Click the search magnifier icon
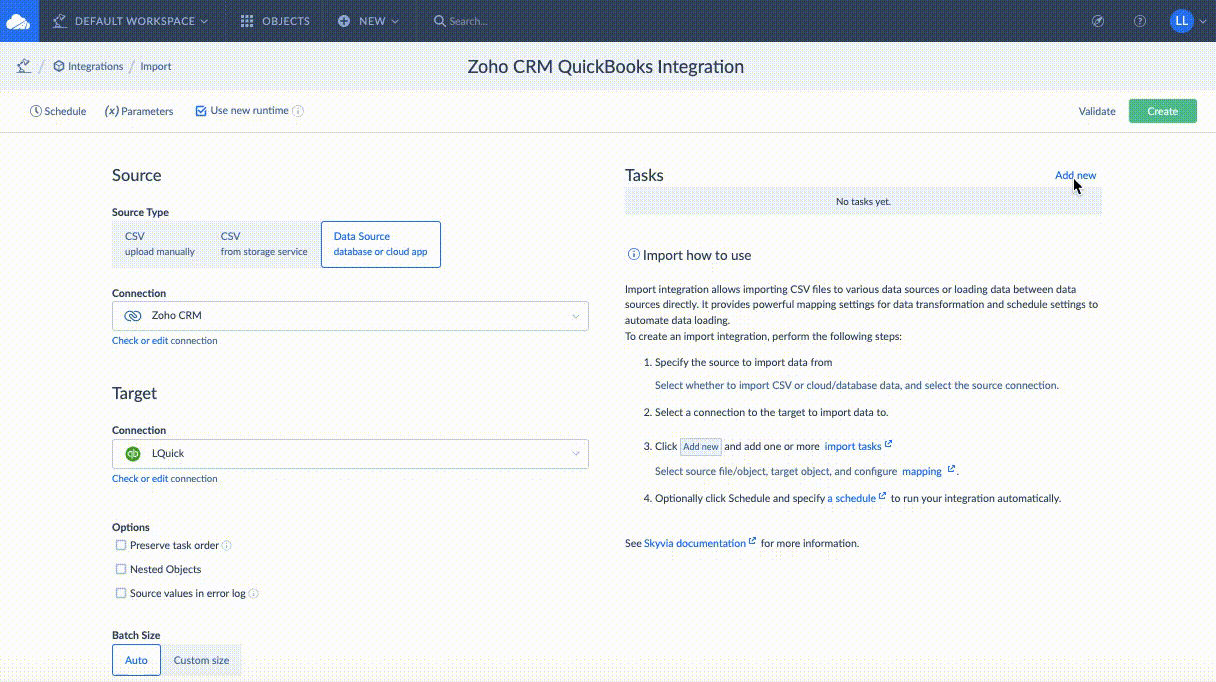Viewport: 1216px width, 682px height. tap(439, 21)
